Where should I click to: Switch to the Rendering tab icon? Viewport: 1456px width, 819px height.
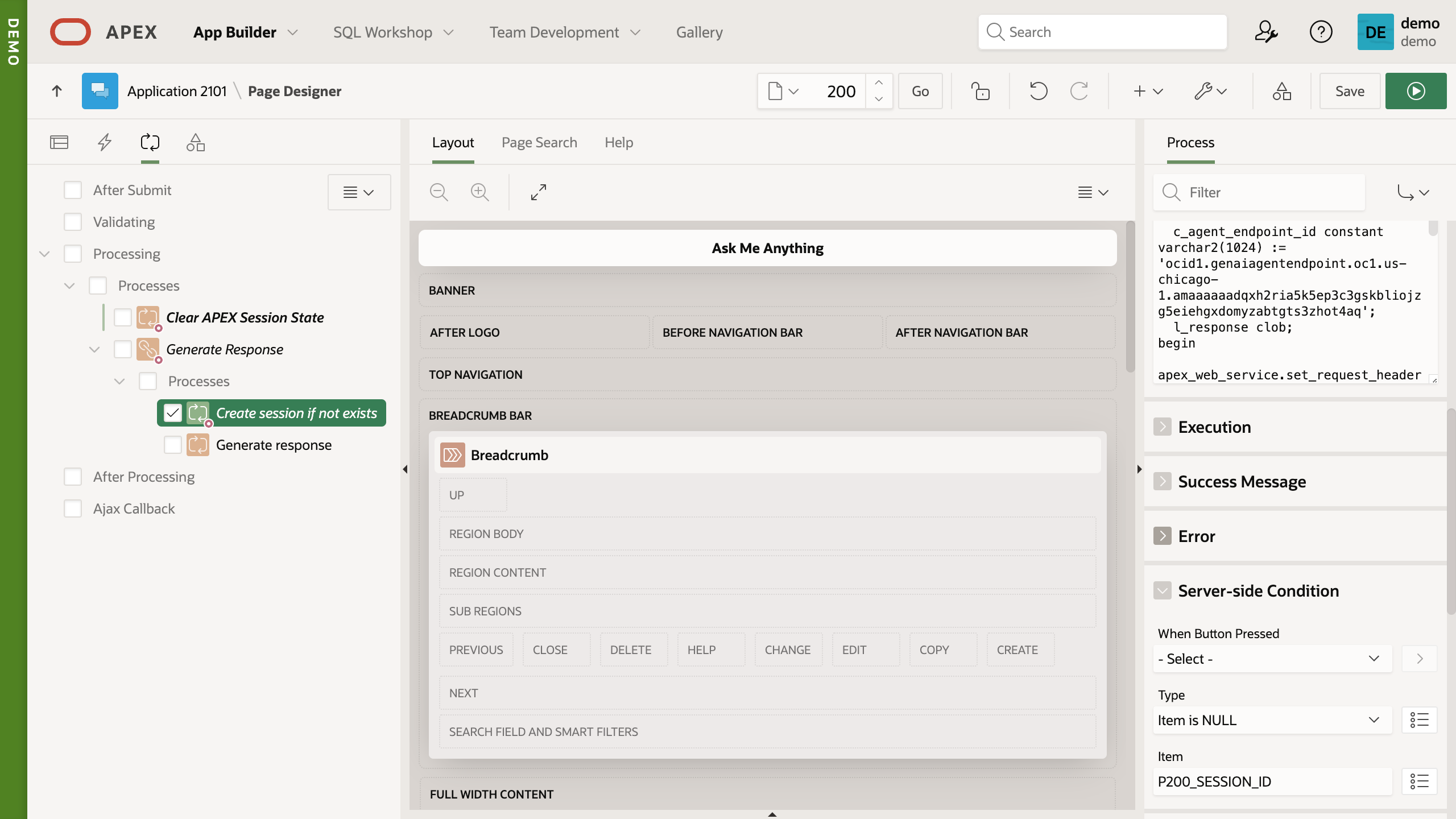click(59, 142)
